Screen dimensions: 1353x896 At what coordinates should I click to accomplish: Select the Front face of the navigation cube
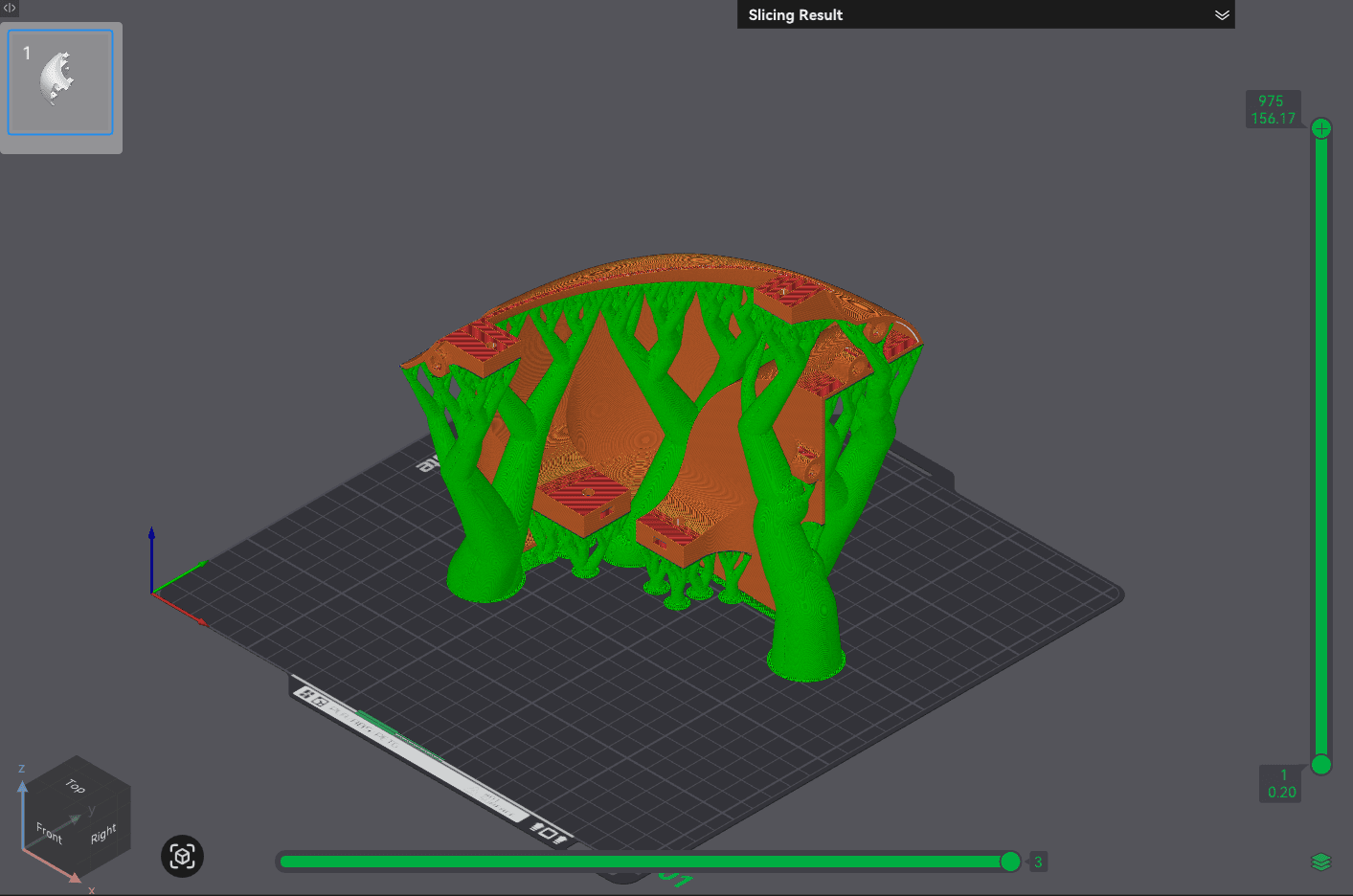pyautogui.click(x=48, y=831)
